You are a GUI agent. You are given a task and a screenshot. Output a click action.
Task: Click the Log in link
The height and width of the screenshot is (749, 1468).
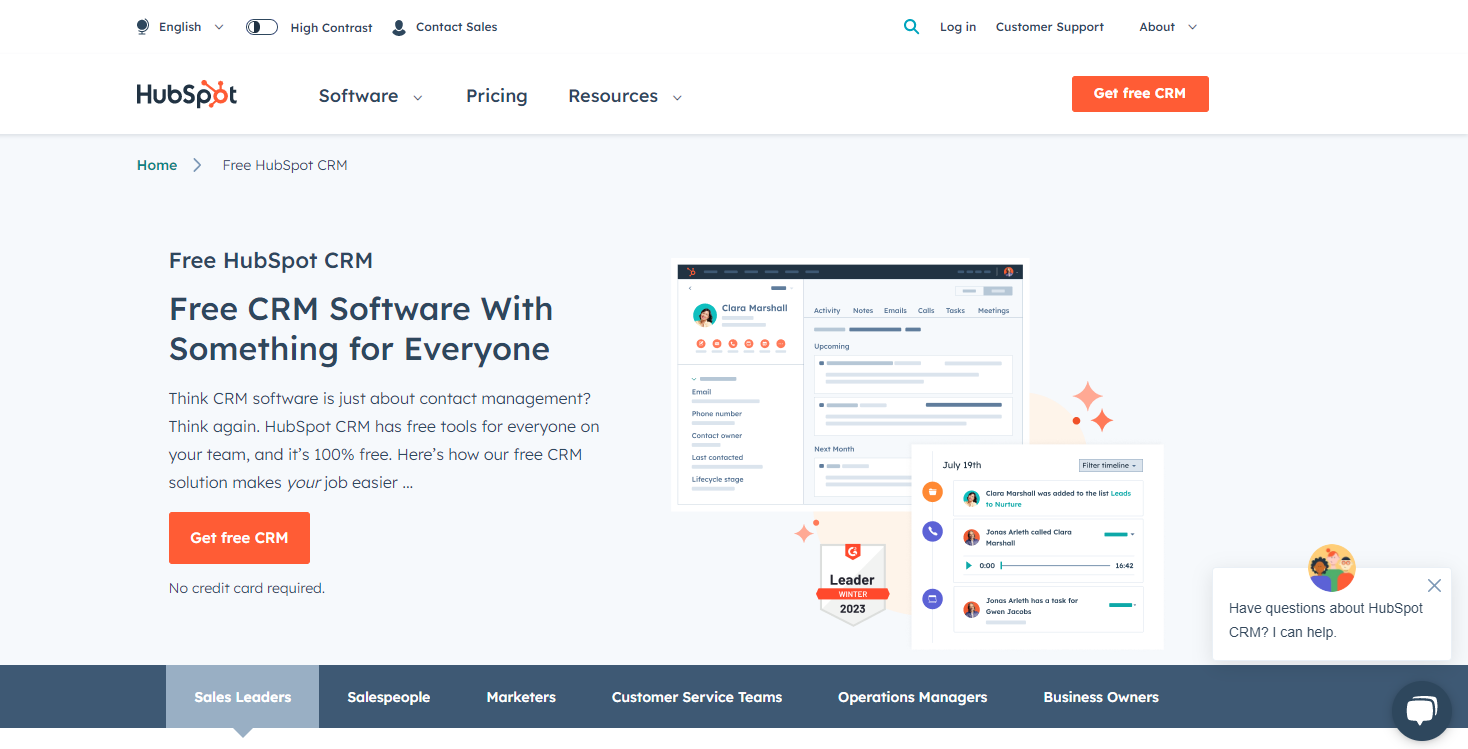point(958,27)
